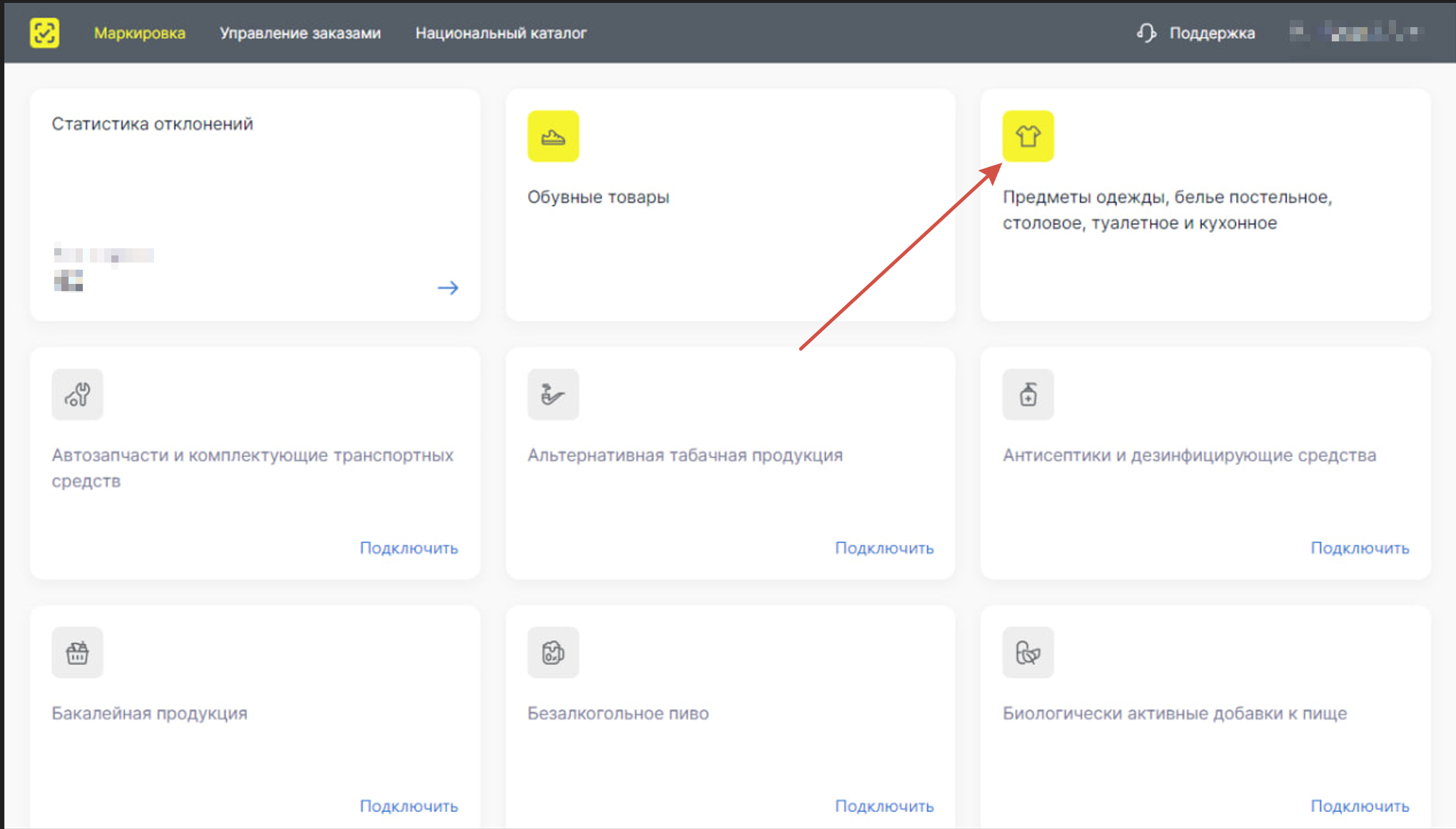Viewport: 1456px width, 829px height.
Task: Select the sanitizer bottle icon for Антисептики
Action: pos(1028,395)
